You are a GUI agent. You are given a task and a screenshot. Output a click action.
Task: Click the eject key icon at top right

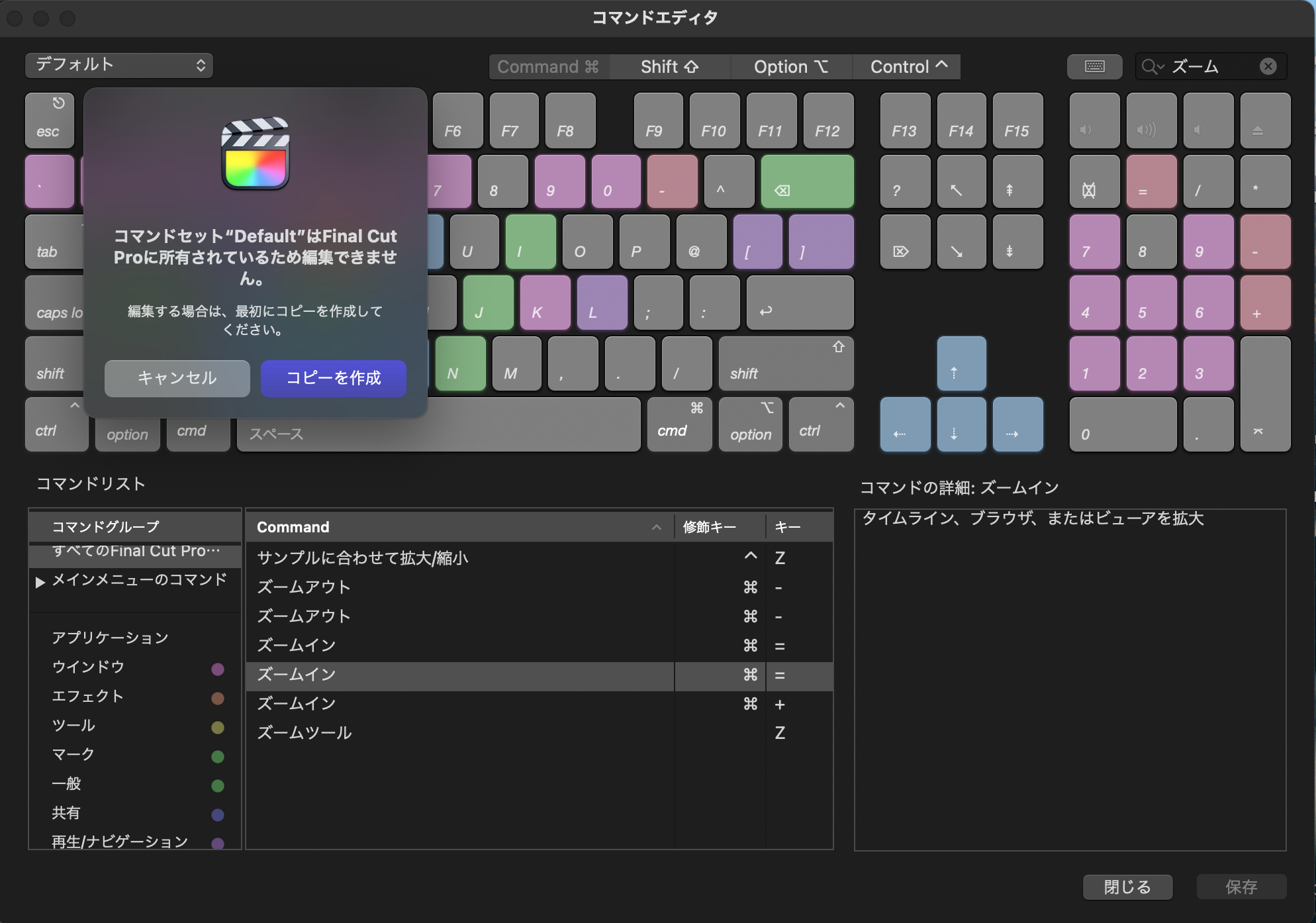1265,121
